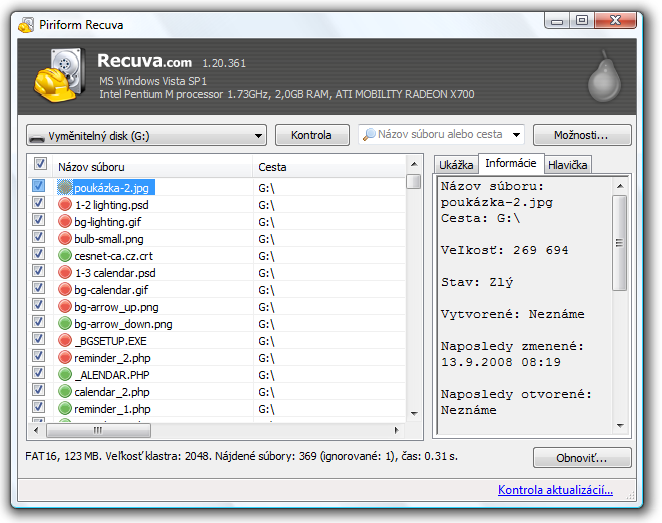
Task: Click the green status icon for bg-arrow_down.png
Action: pos(65,324)
